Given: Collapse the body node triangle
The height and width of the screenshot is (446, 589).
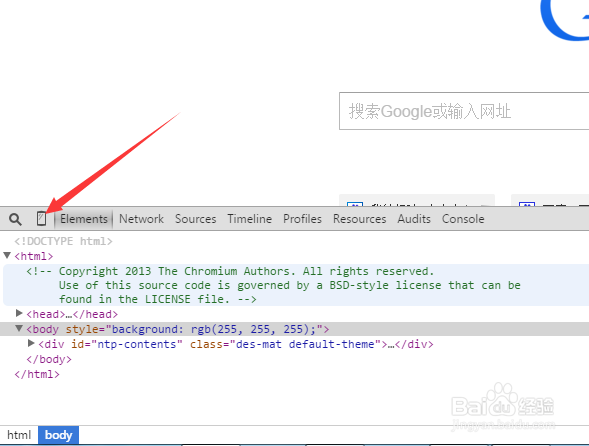Looking at the screenshot, I should (19, 328).
